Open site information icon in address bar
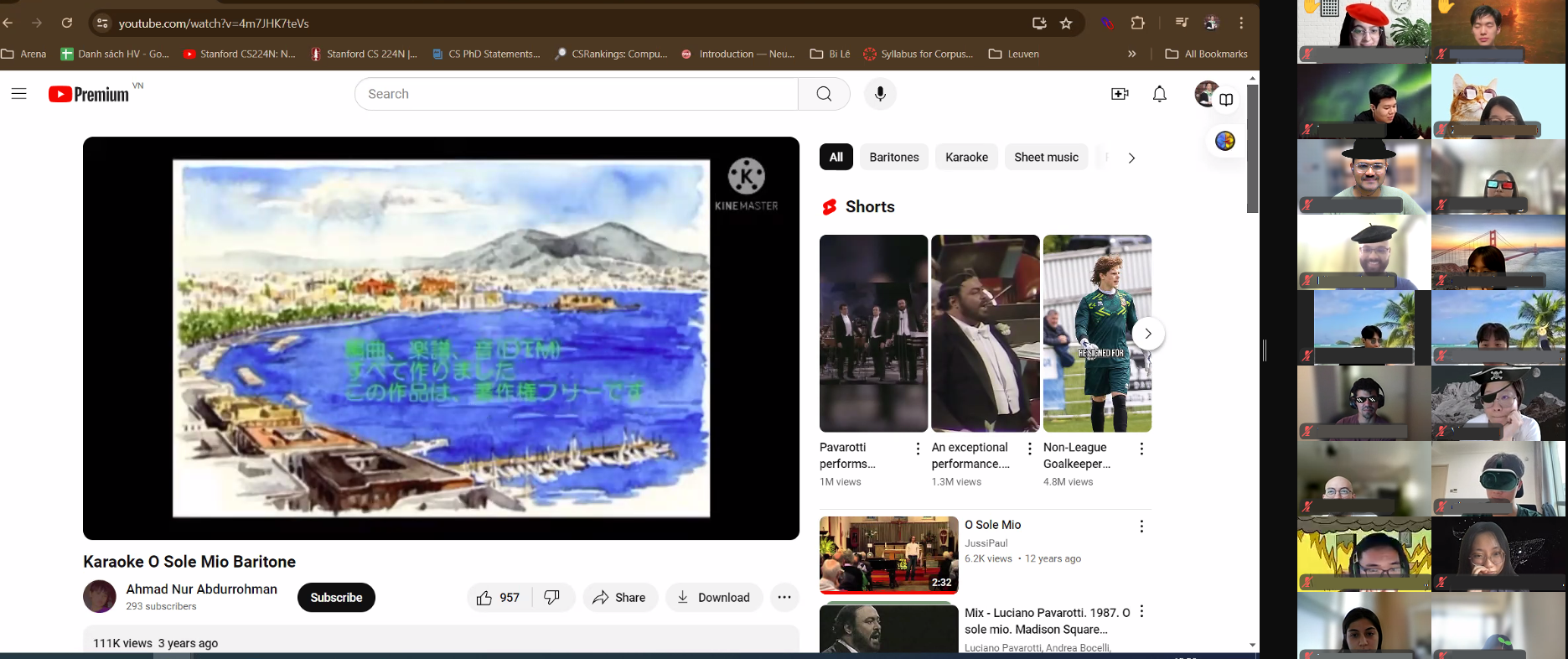Image resolution: width=1568 pixels, height=659 pixels. (102, 23)
